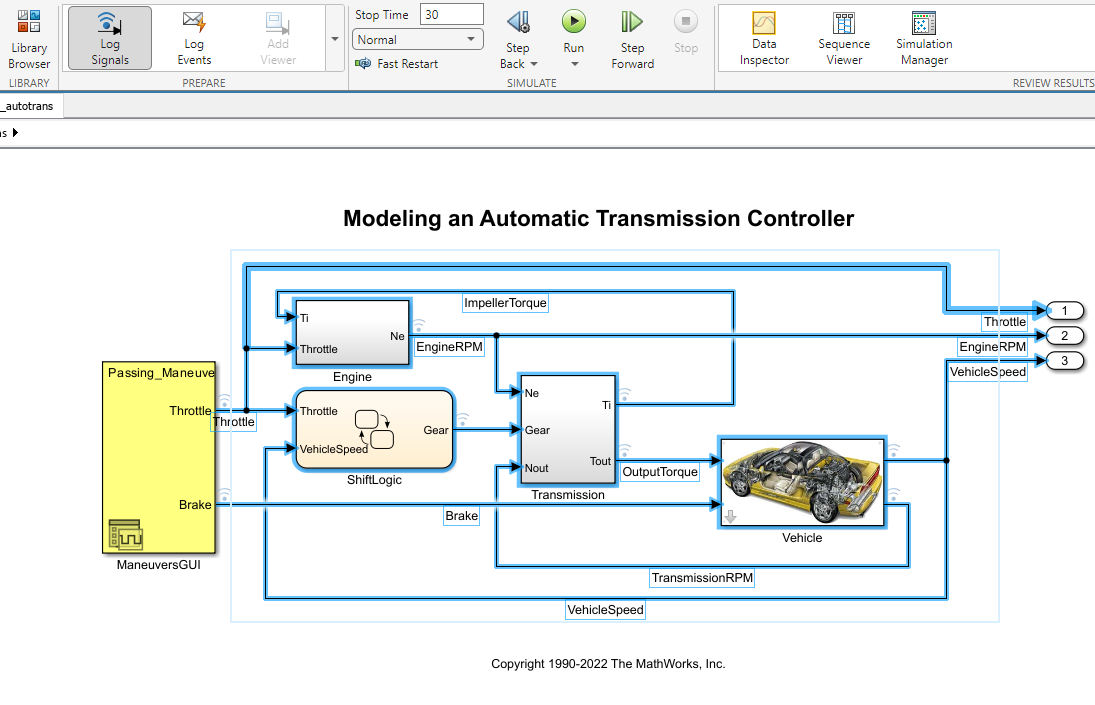Select the ShiftLogic Stateflow chart block

click(373, 430)
